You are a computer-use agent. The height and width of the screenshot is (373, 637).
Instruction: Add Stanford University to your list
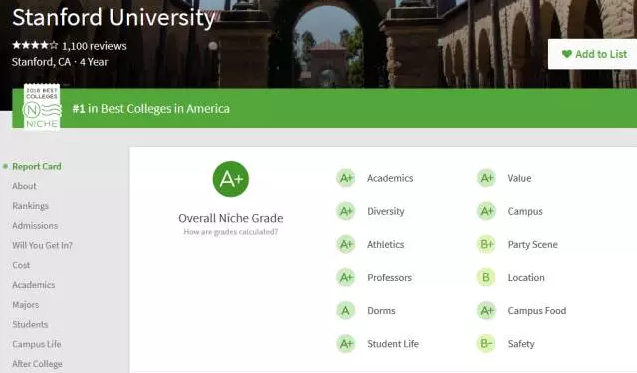(x=593, y=54)
